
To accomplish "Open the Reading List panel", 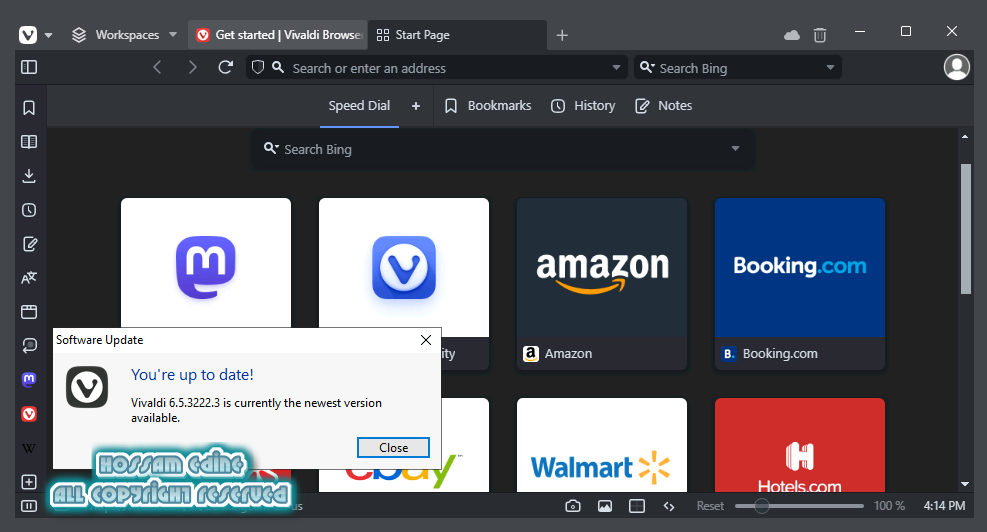I will pos(29,142).
